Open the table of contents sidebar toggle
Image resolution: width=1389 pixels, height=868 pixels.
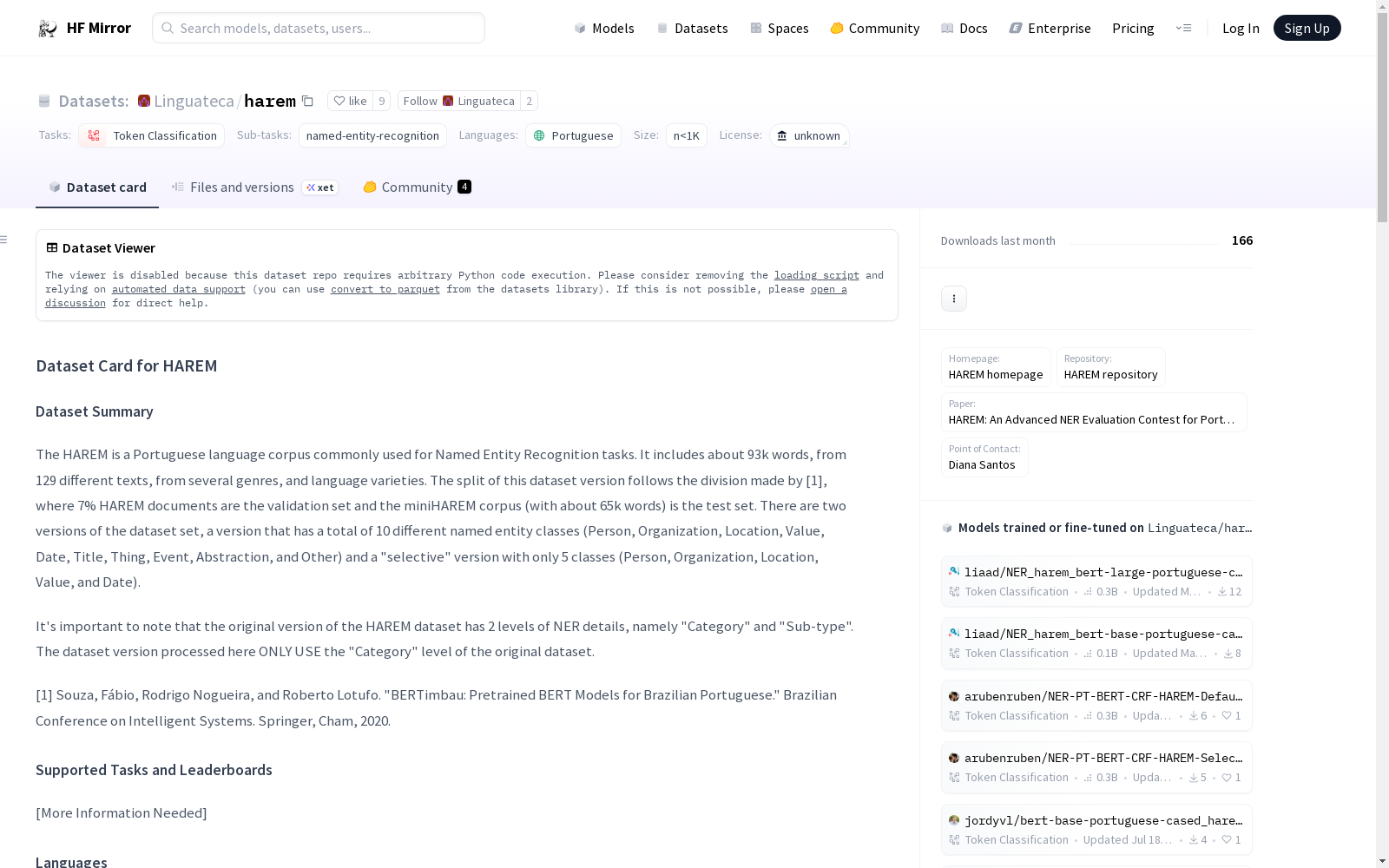(4, 240)
